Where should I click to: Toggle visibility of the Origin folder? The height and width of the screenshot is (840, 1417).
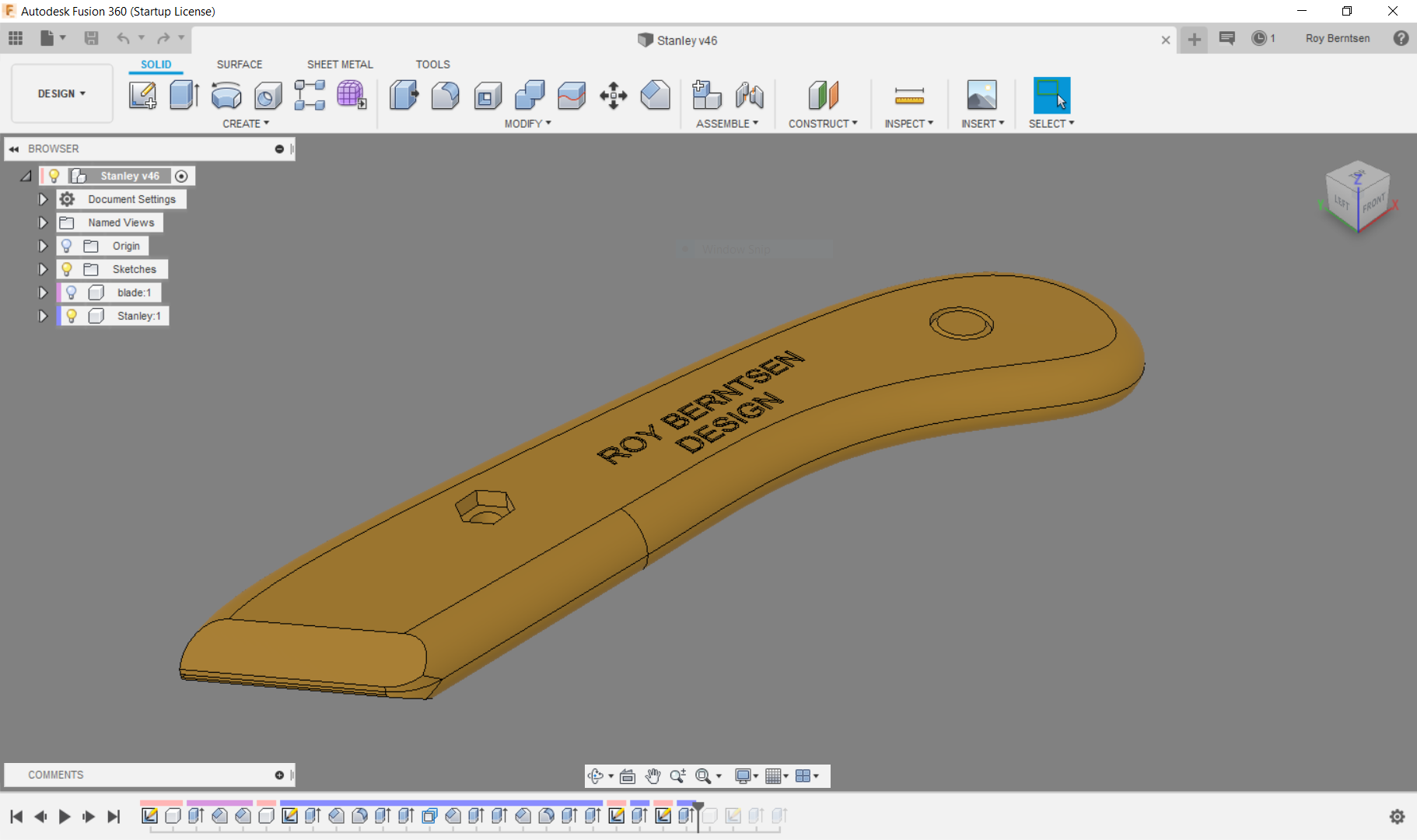click(x=67, y=246)
